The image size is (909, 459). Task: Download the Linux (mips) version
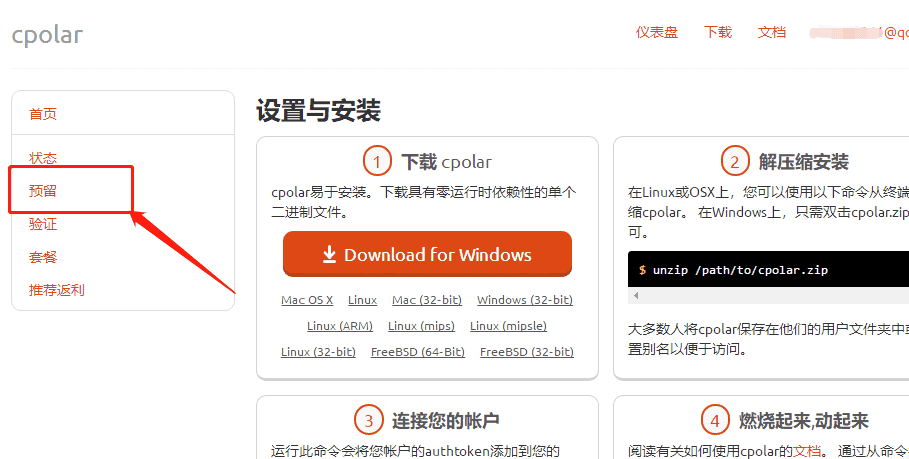tap(421, 326)
